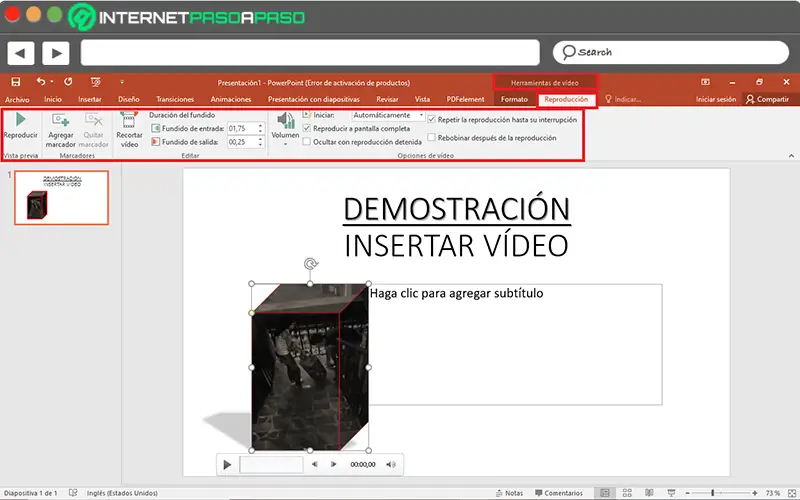Open the undo history dropdown arrow

52,82
